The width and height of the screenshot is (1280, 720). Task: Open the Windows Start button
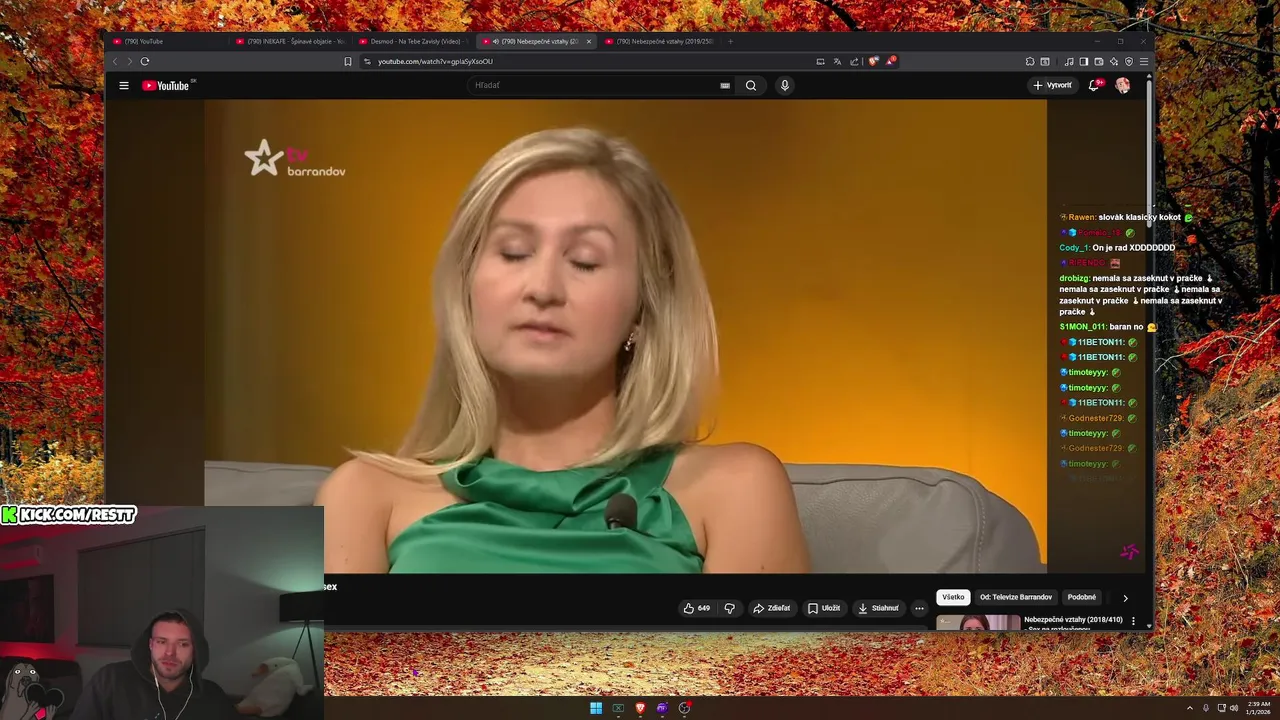coord(596,708)
